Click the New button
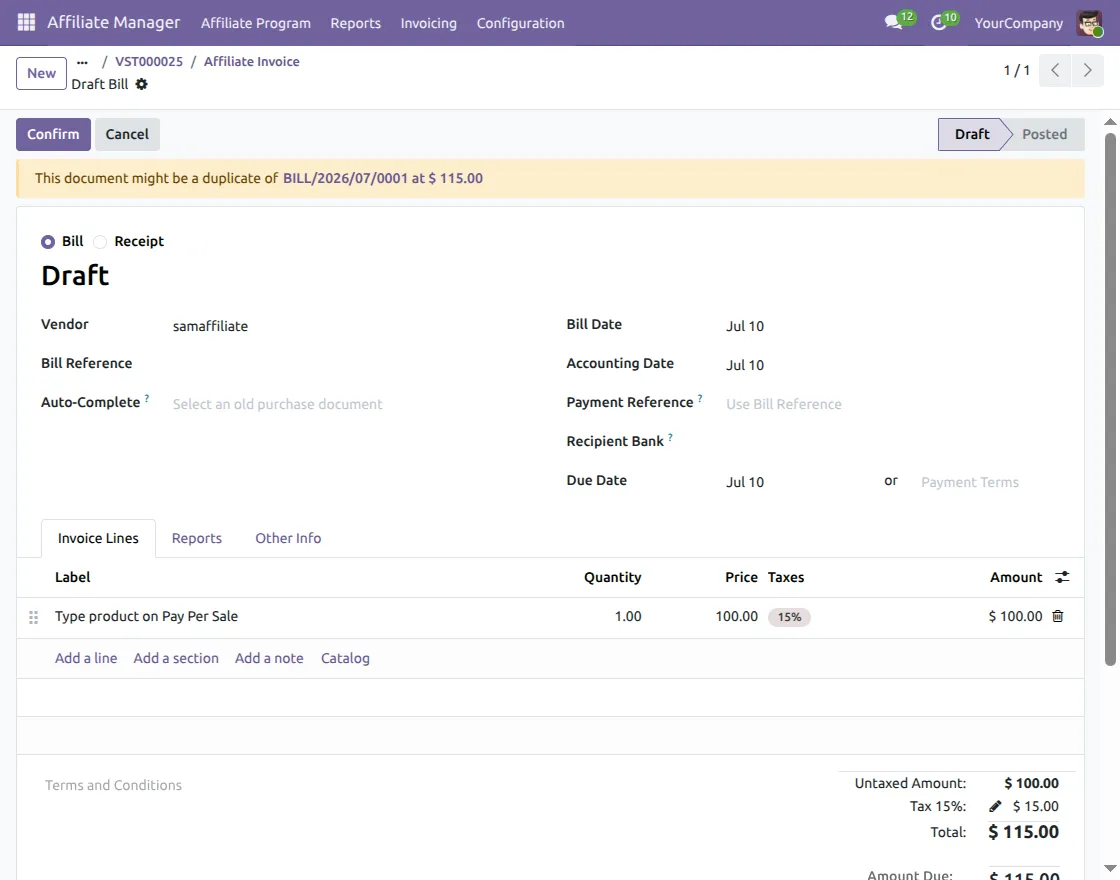 pyautogui.click(x=41, y=74)
